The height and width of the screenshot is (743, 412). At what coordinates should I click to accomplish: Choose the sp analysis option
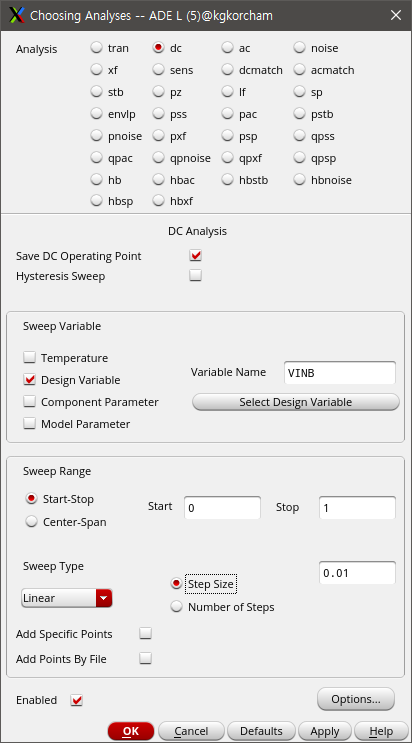tap(300, 91)
